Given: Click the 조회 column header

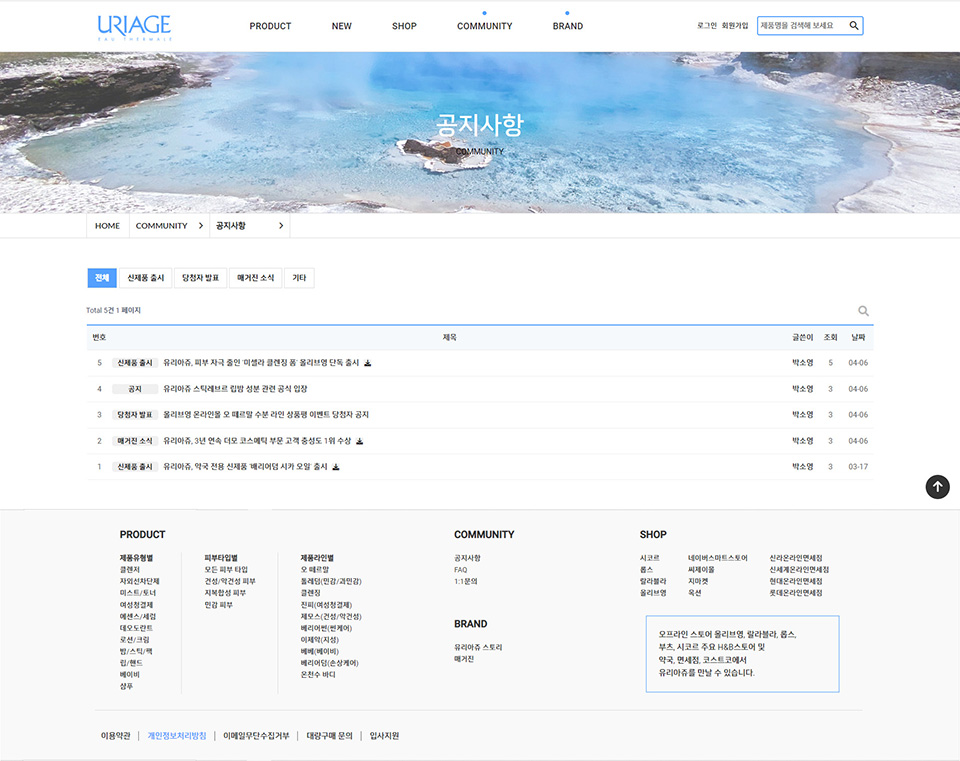Looking at the screenshot, I should pyautogui.click(x=830, y=337).
